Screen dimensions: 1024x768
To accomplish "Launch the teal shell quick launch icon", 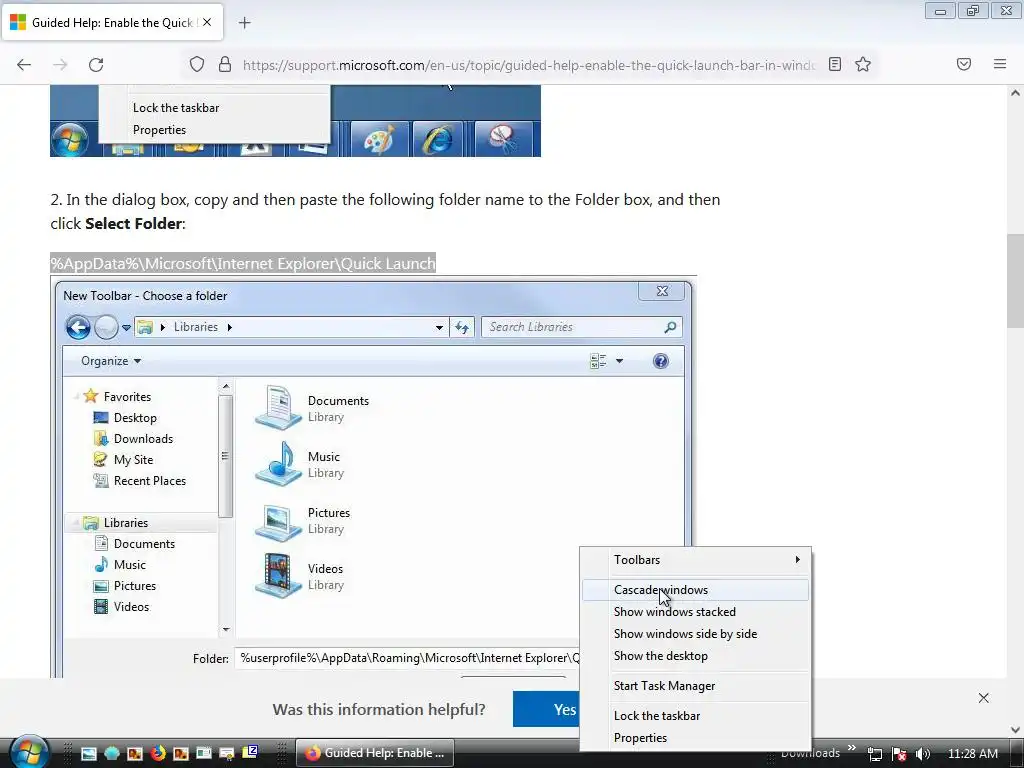I will [x=112, y=754].
